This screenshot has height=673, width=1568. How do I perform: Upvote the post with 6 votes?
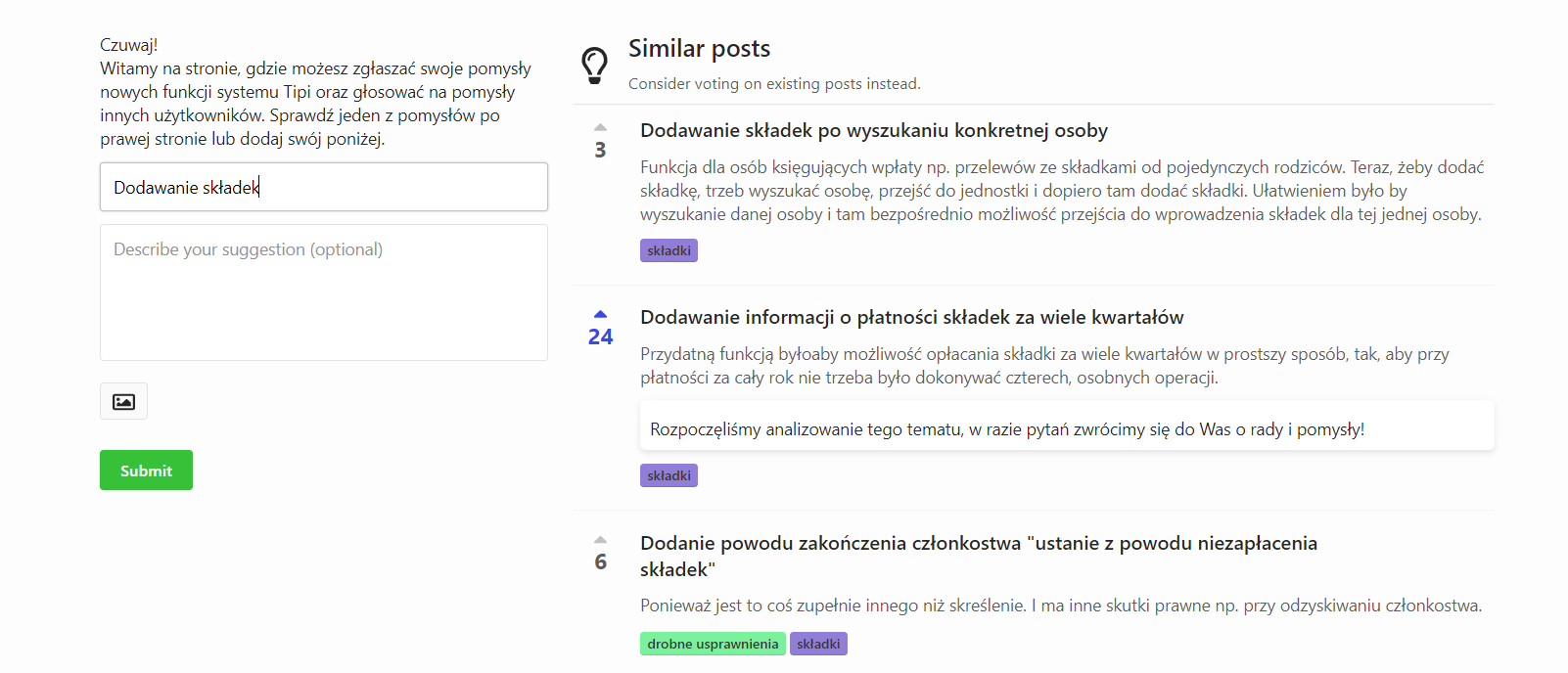[600, 540]
